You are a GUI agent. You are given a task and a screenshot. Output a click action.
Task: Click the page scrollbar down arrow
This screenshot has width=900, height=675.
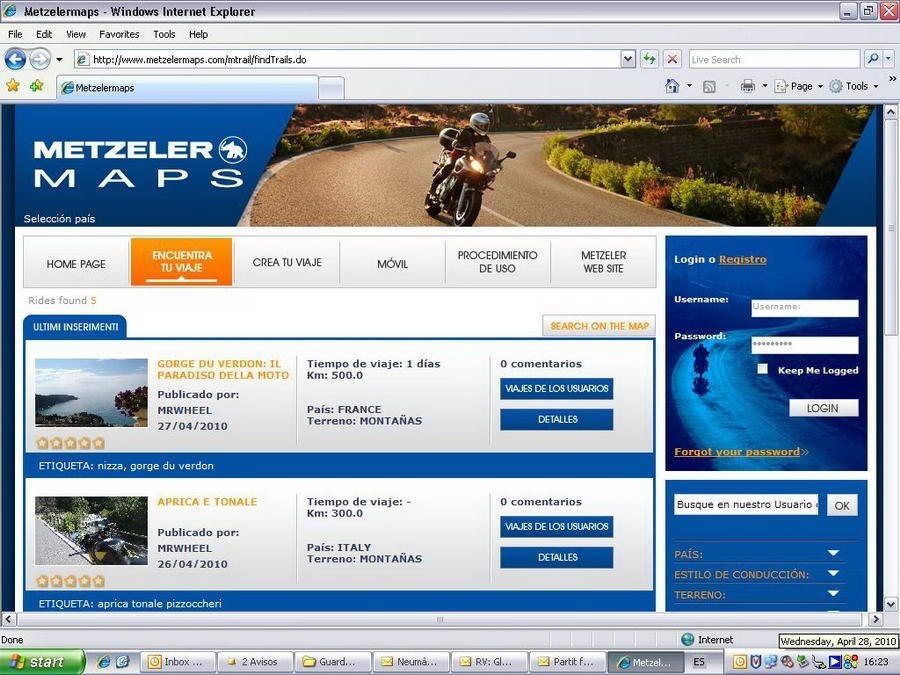click(x=891, y=604)
